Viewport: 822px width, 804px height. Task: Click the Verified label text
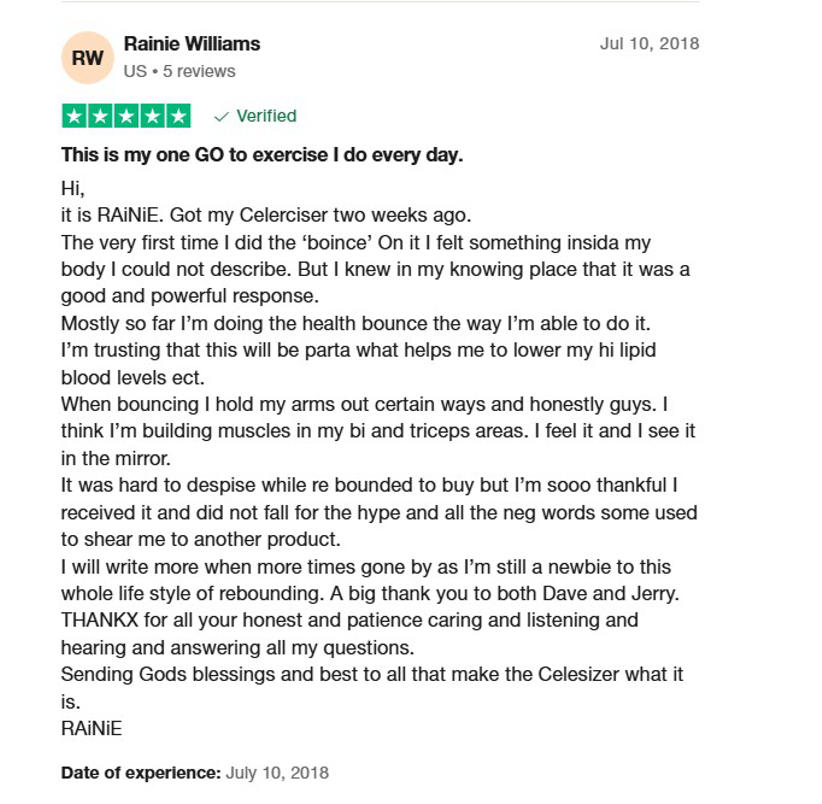tap(266, 115)
